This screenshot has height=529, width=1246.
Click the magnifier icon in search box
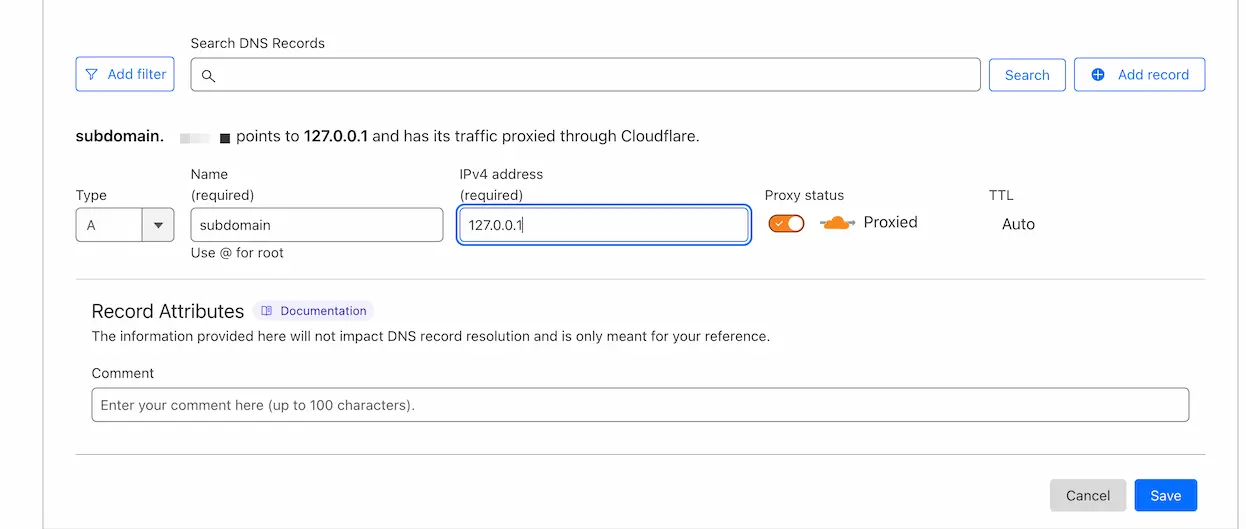[208, 75]
